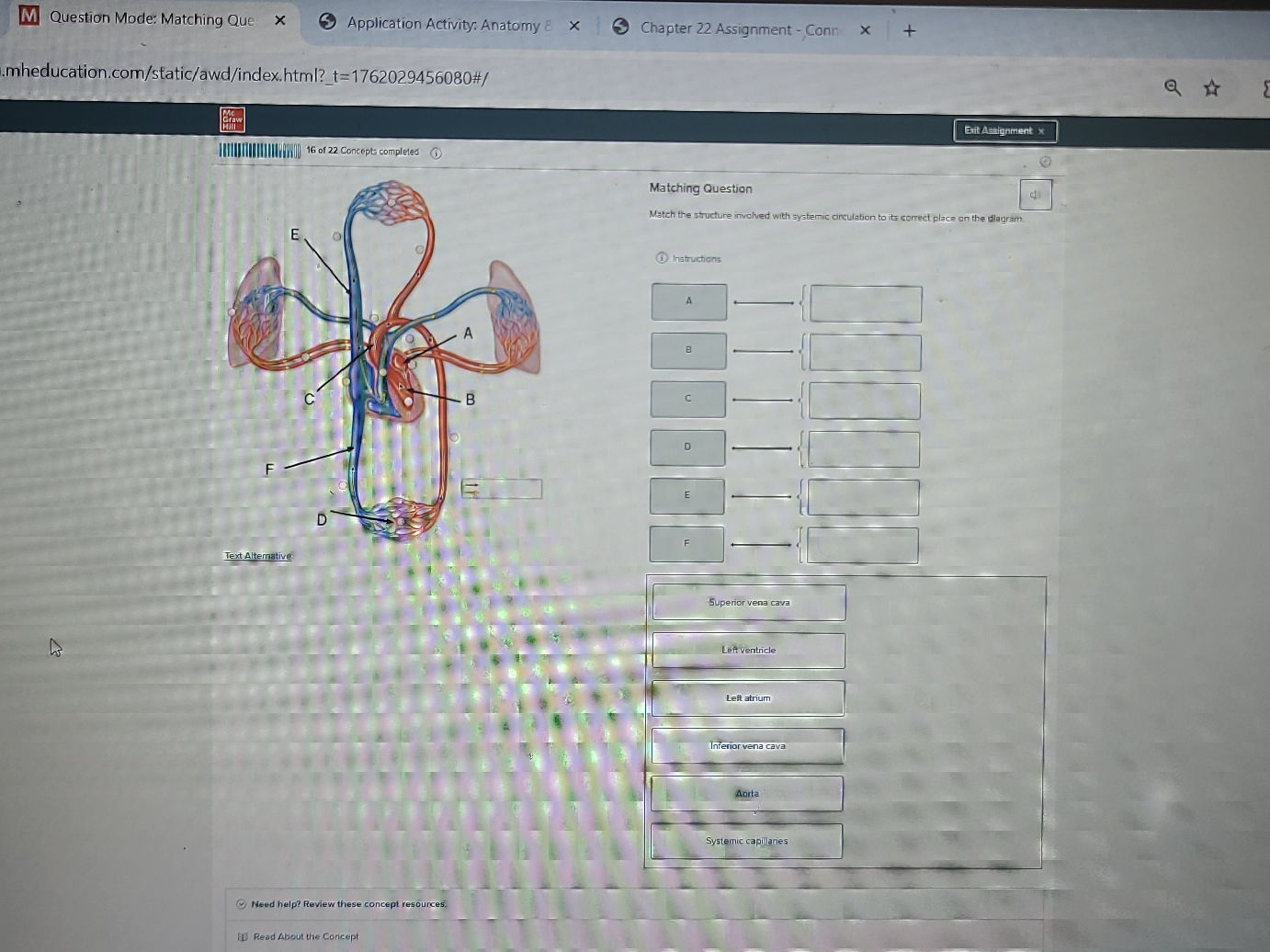Click the audio narration speaker icon
1270x952 pixels.
point(1035,194)
